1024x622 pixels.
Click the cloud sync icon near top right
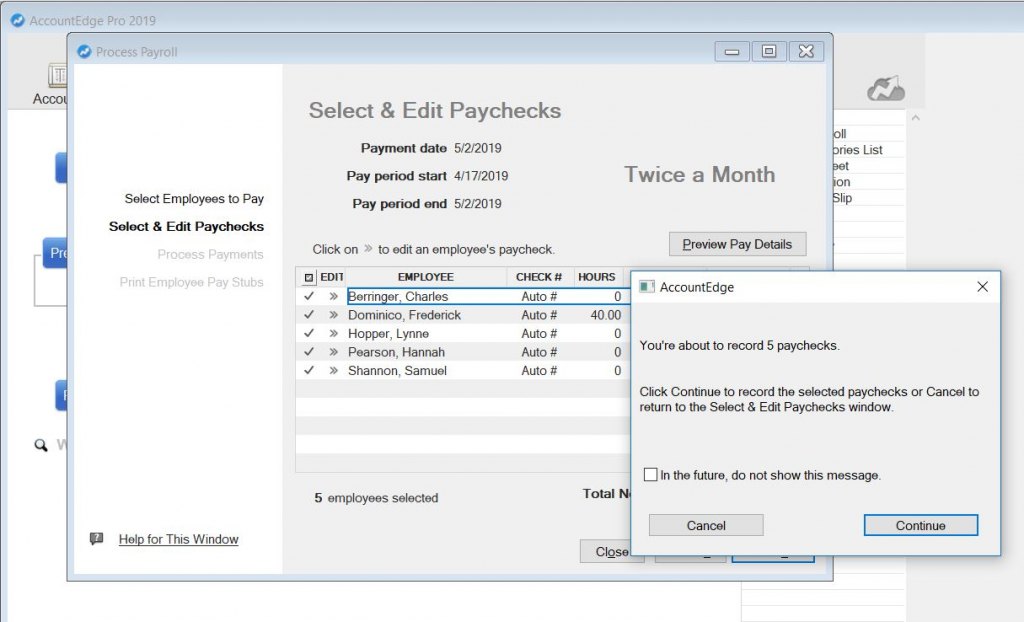[887, 88]
